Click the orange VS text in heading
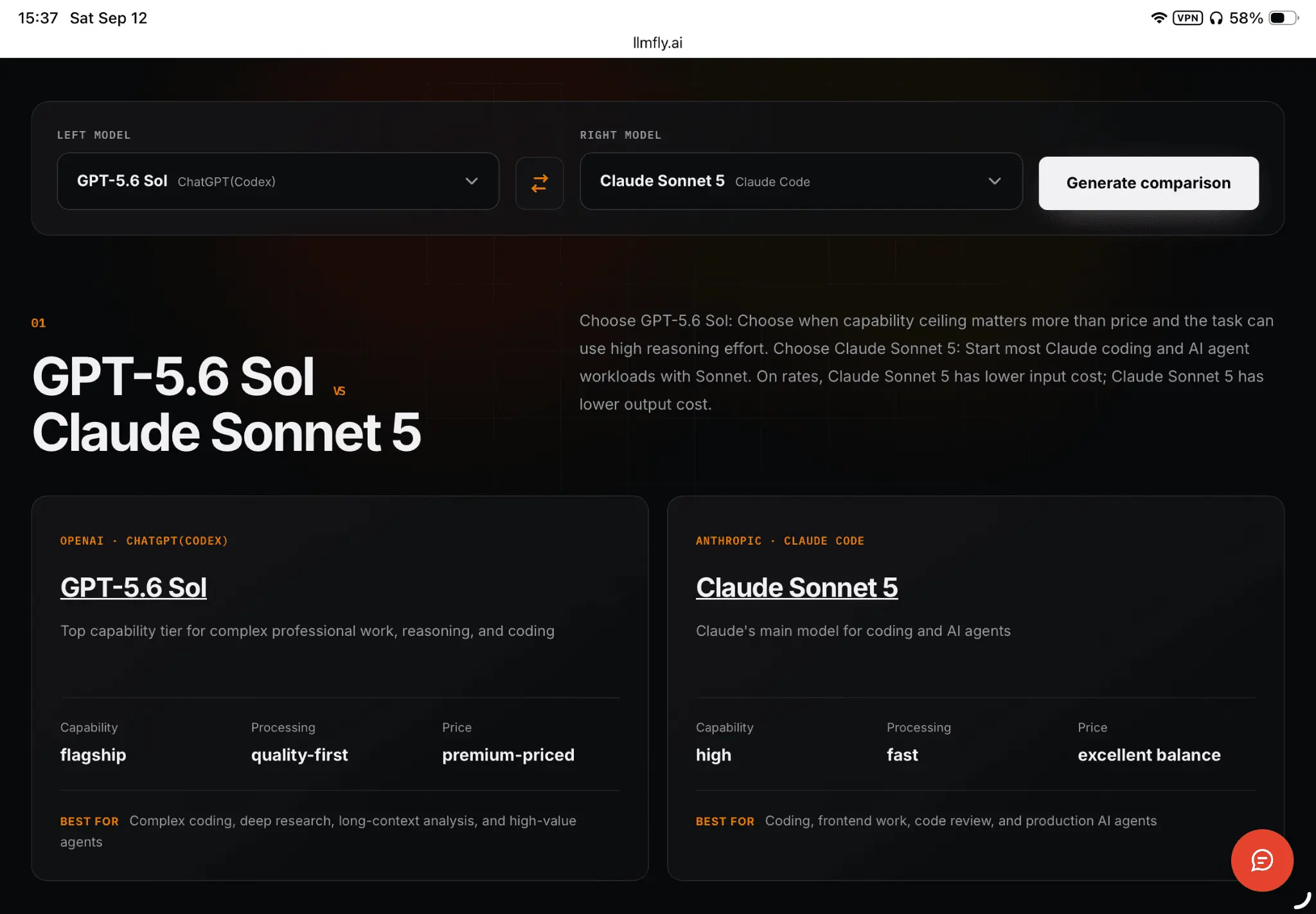 coord(339,391)
